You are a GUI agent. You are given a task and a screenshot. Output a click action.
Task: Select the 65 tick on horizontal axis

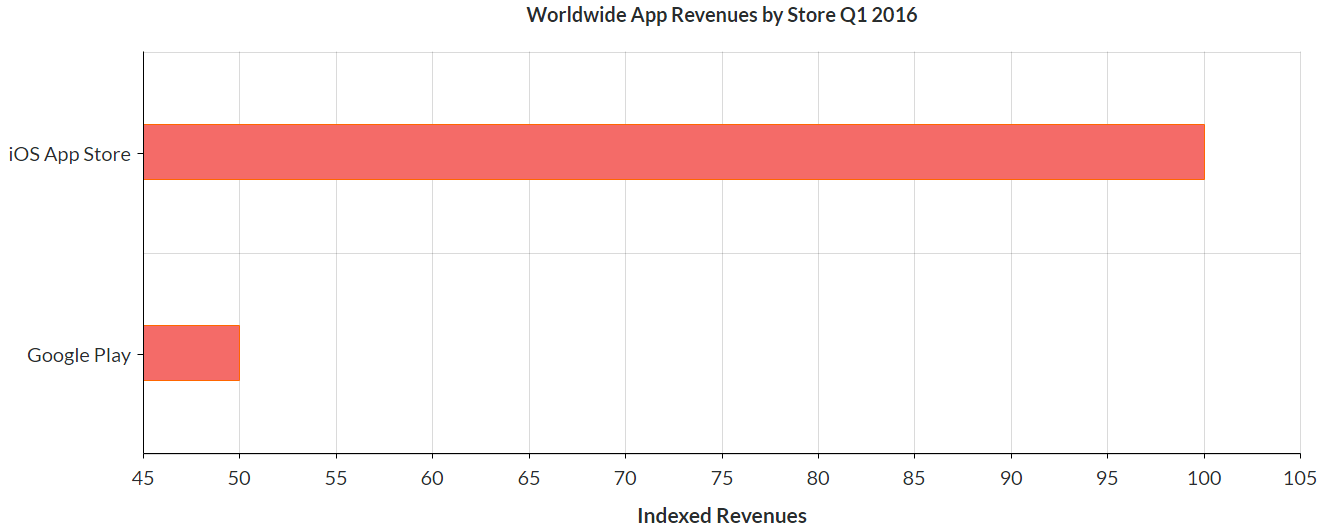529,480
